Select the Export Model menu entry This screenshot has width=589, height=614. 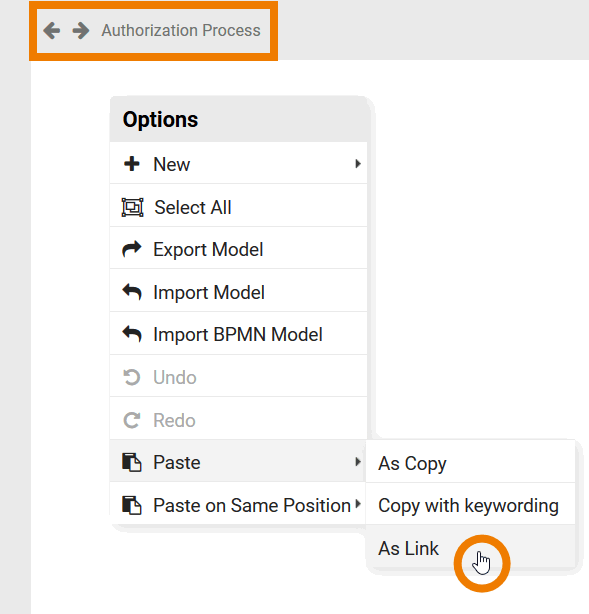(x=238, y=249)
